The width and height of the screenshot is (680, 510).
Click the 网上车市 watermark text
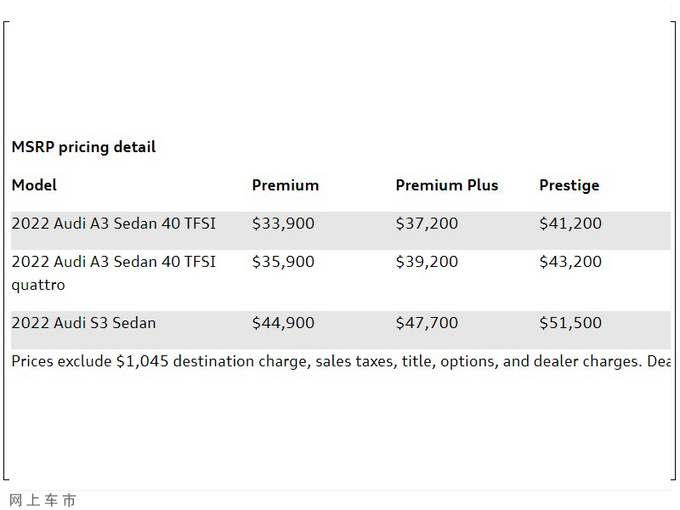tap(42, 500)
